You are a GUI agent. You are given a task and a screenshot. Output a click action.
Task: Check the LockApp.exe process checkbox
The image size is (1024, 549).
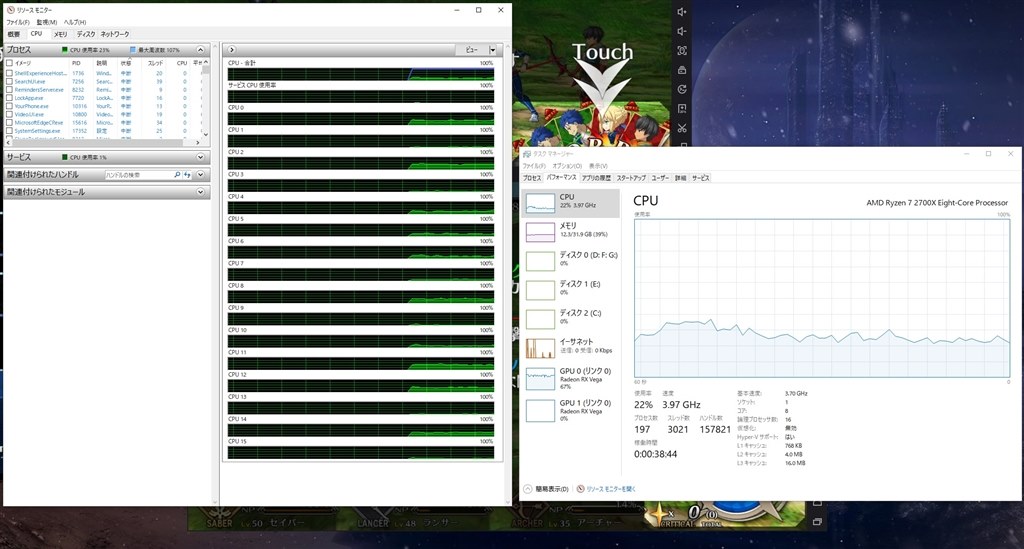point(10,98)
